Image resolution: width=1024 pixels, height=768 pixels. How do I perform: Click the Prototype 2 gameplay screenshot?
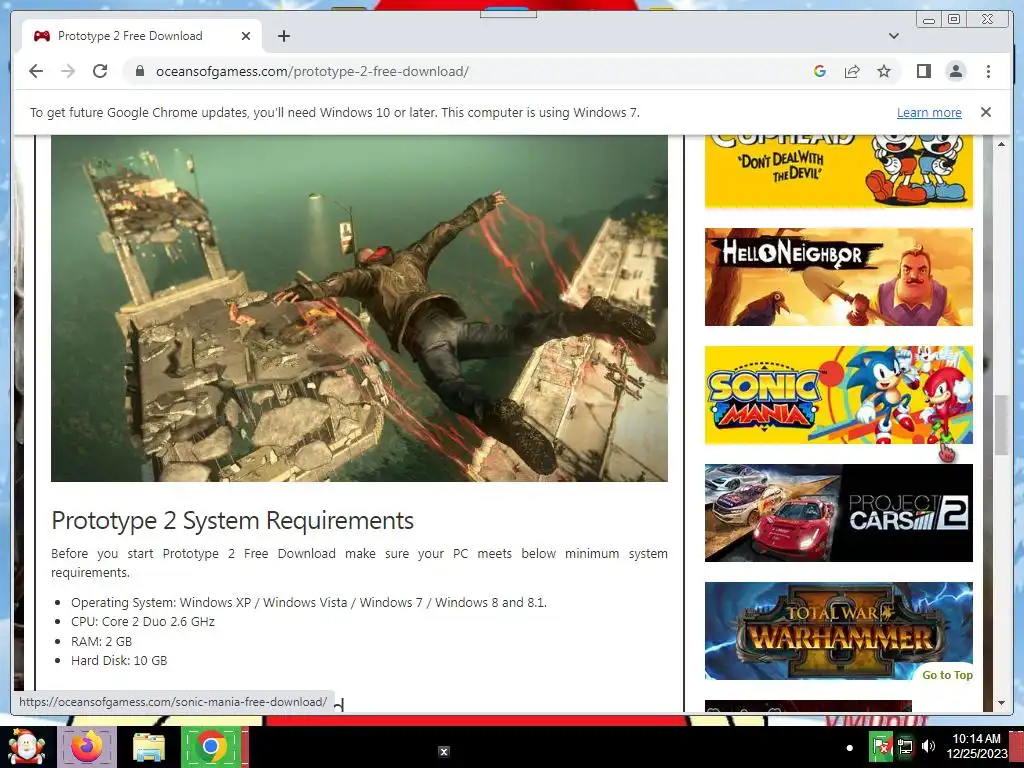point(359,308)
